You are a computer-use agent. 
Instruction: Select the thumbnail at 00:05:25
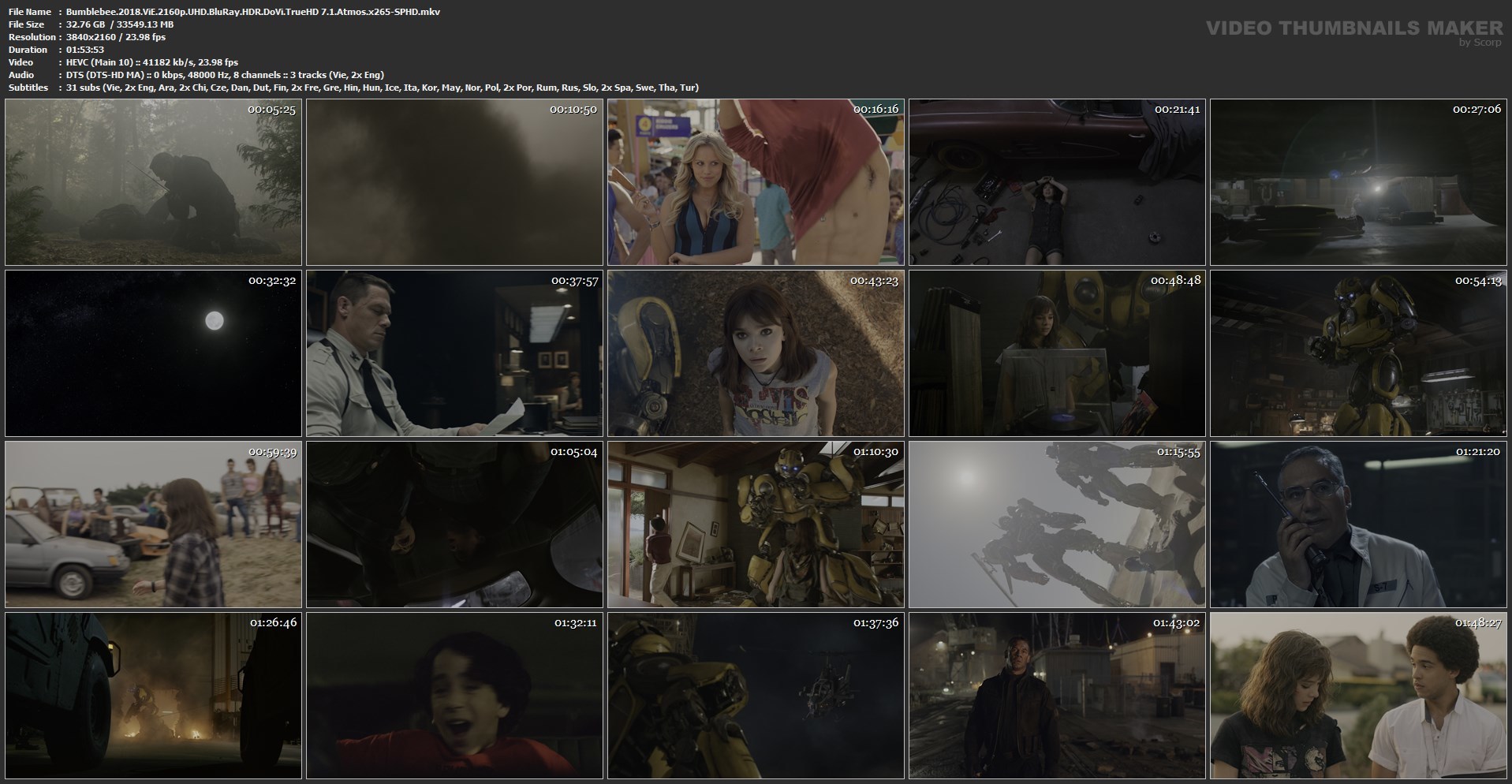[x=153, y=182]
